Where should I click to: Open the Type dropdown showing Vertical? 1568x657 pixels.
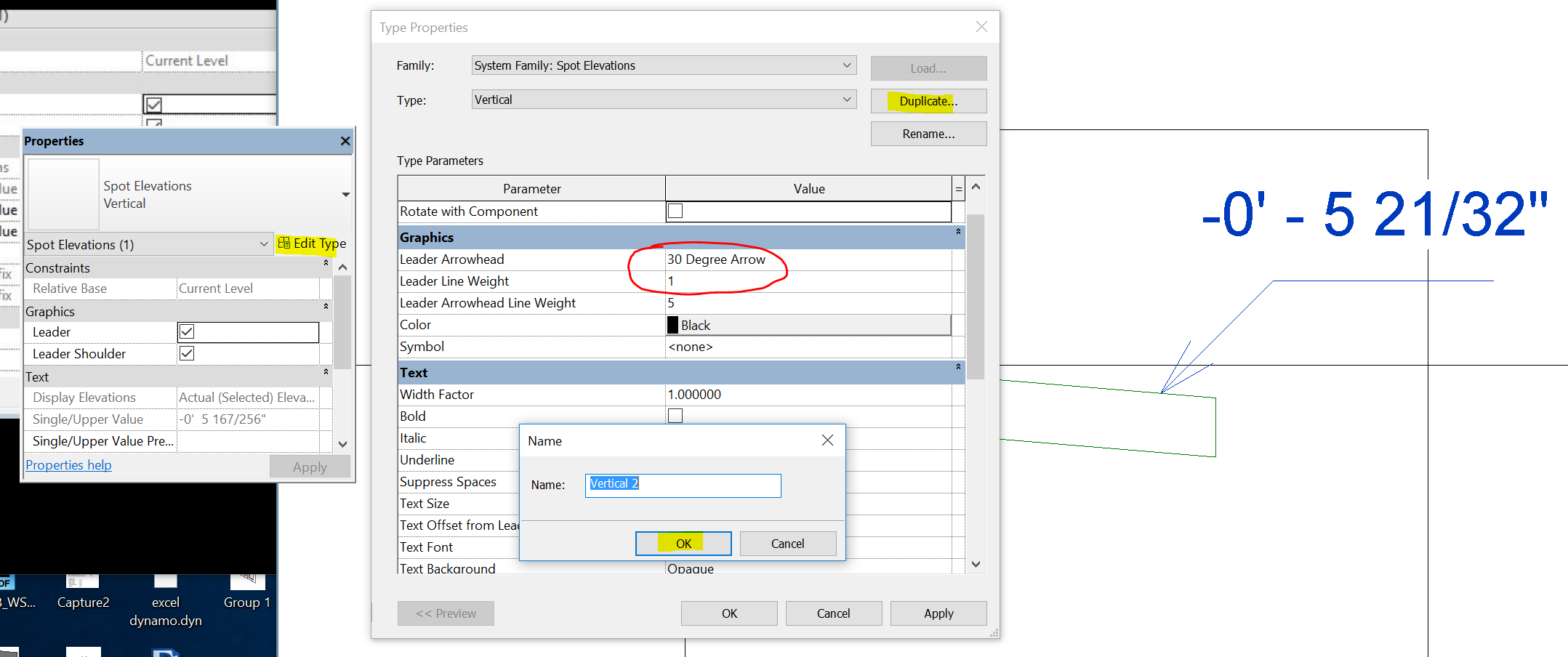click(x=845, y=99)
